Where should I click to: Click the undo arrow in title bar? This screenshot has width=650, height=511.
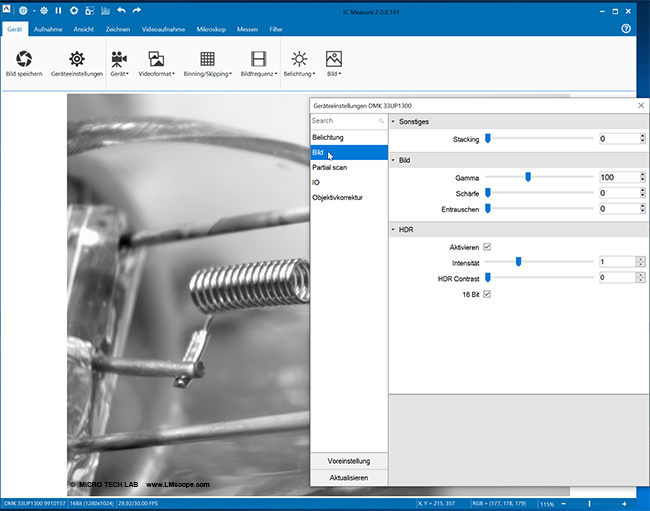[121, 11]
